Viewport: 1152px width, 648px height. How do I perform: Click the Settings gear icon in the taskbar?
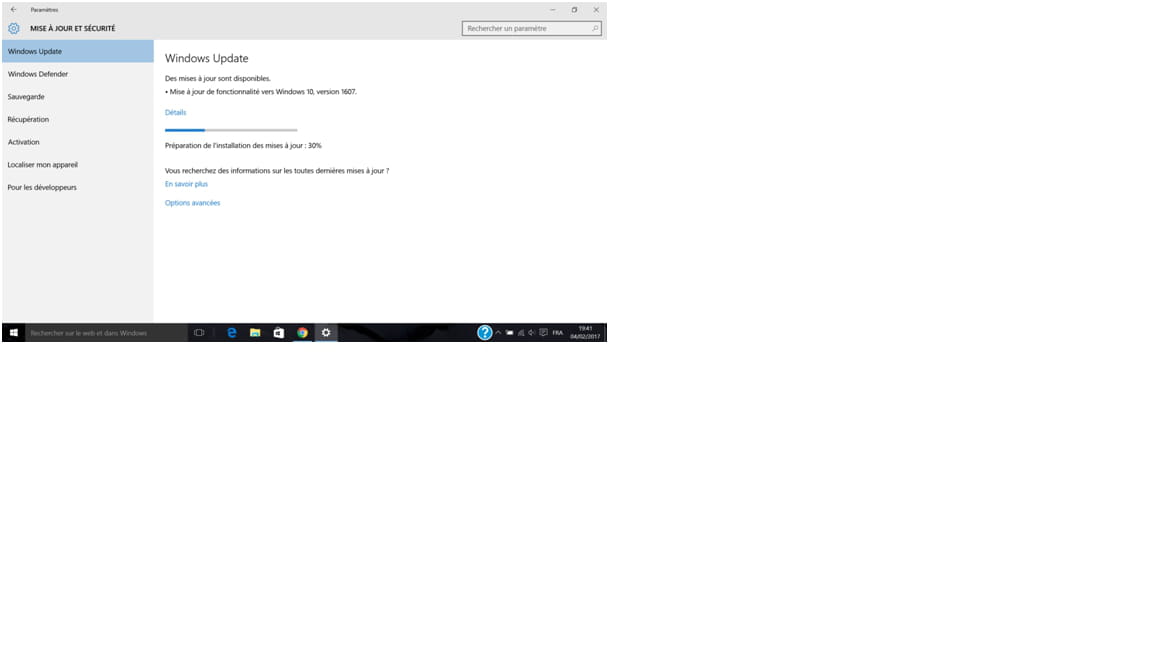[326, 333]
